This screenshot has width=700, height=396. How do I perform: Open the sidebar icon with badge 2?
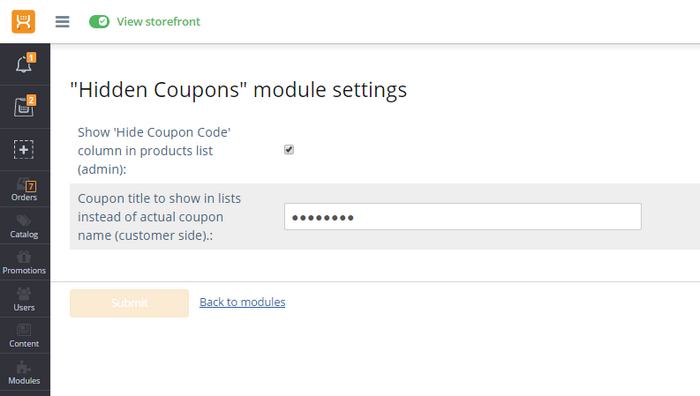click(x=25, y=107)
